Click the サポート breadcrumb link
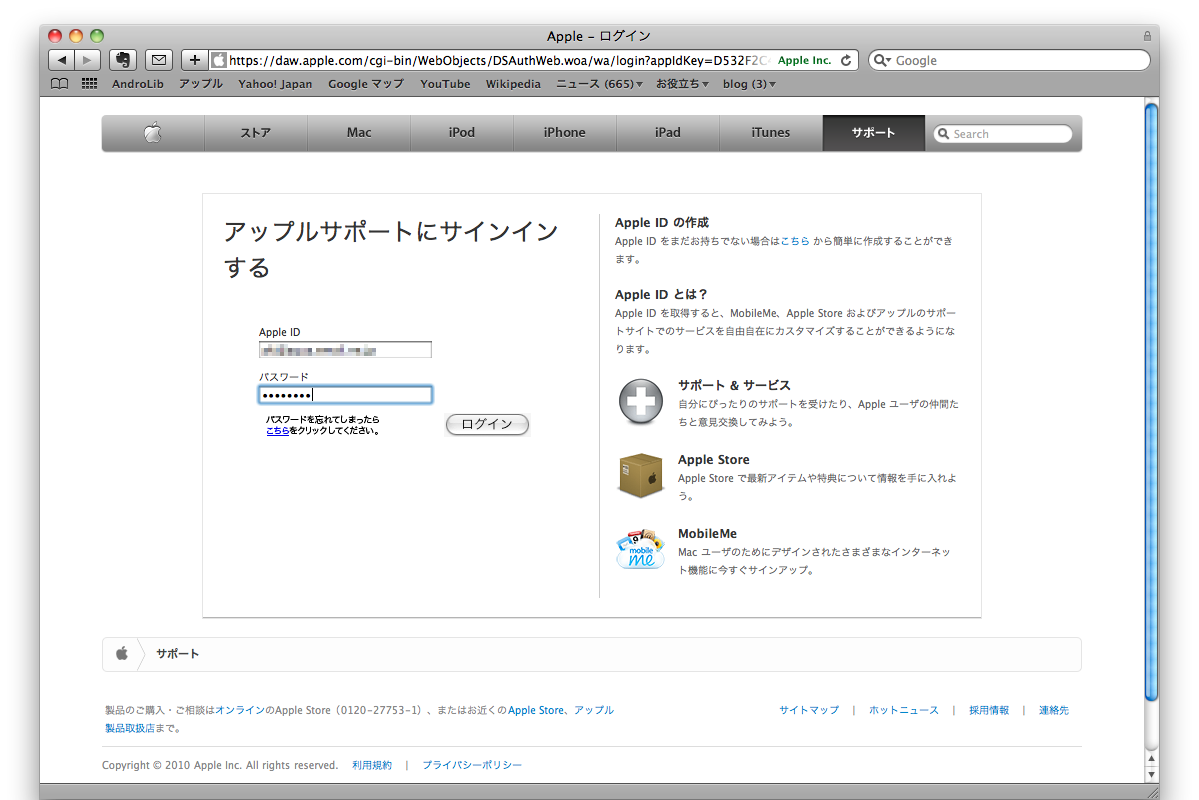Viewport: 1199px width, 800px height. [177, 653]
